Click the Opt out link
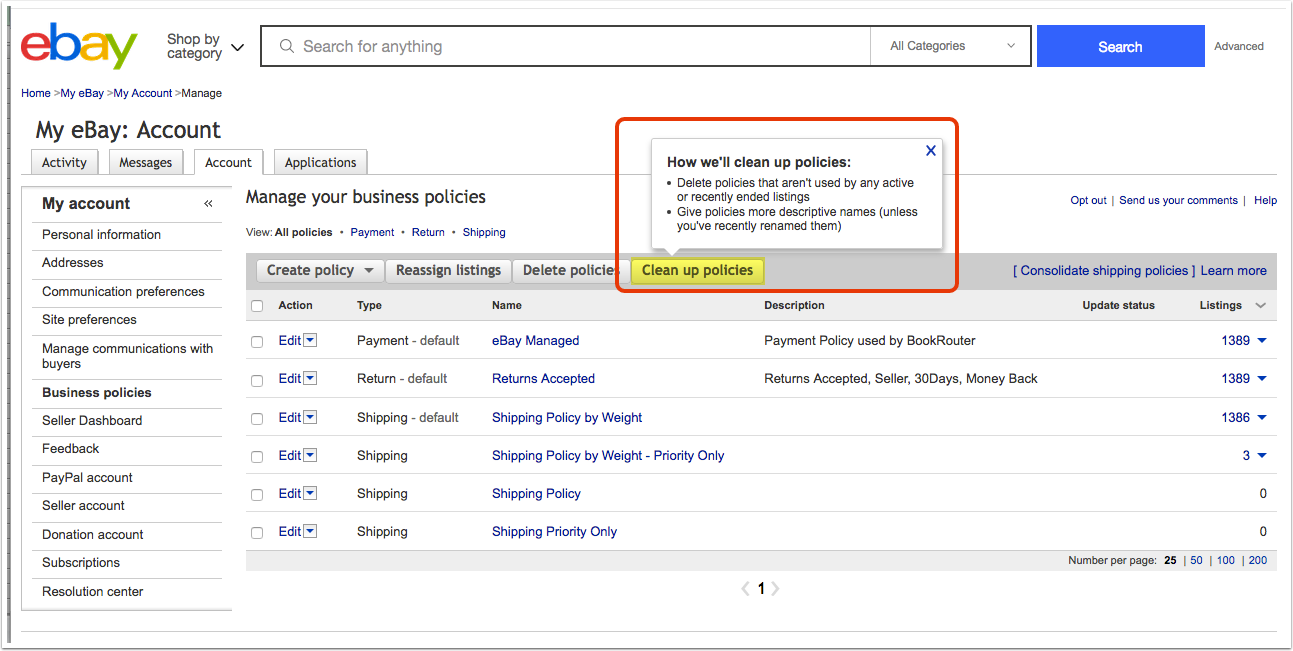This screenshot has height=651, width=1293. pyautogui.click(x=1088, y=200)
